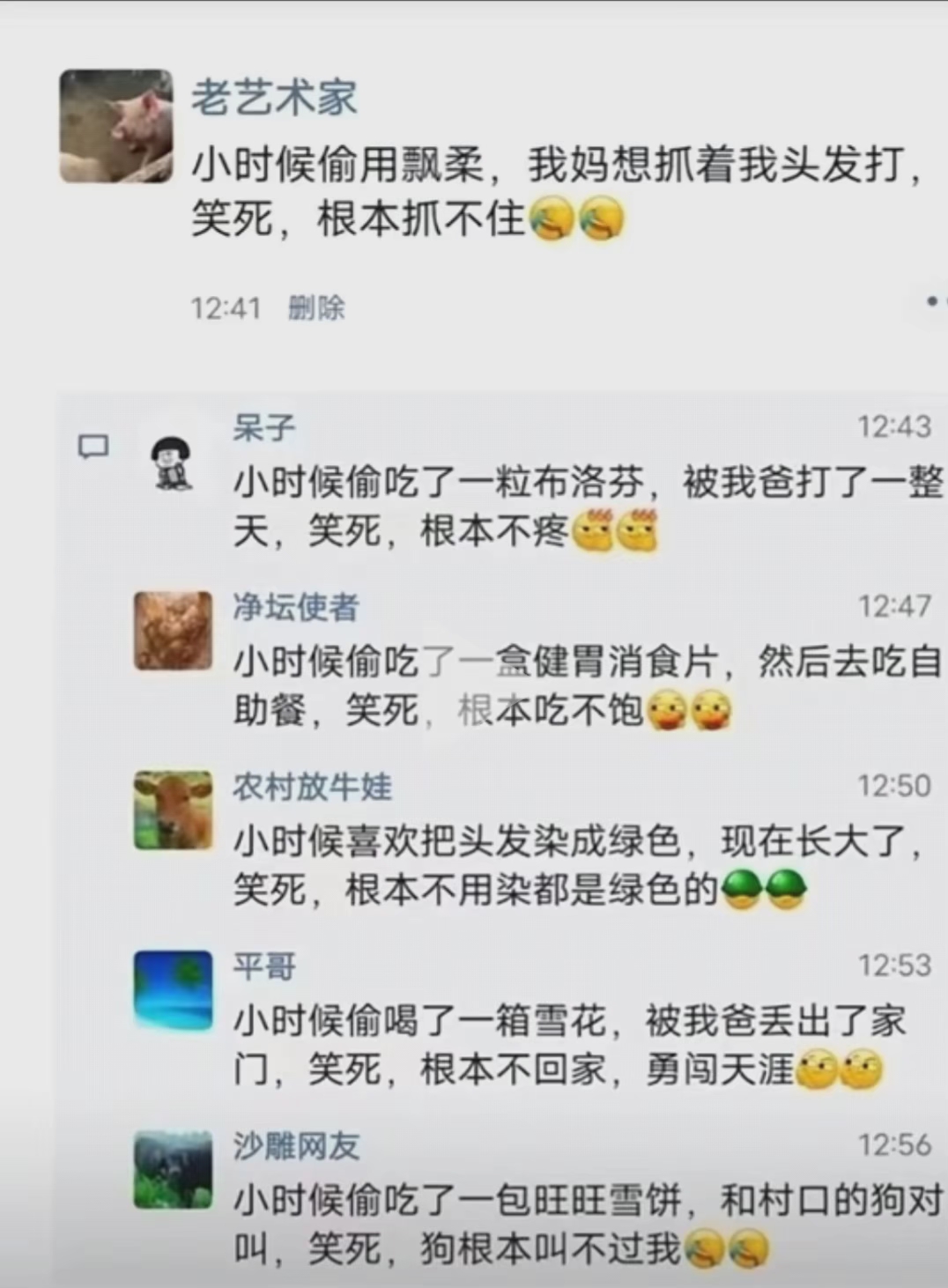948x1288 pixels.
Task: Tap the commenter name 净坛使者
Action: pos(296,607)
